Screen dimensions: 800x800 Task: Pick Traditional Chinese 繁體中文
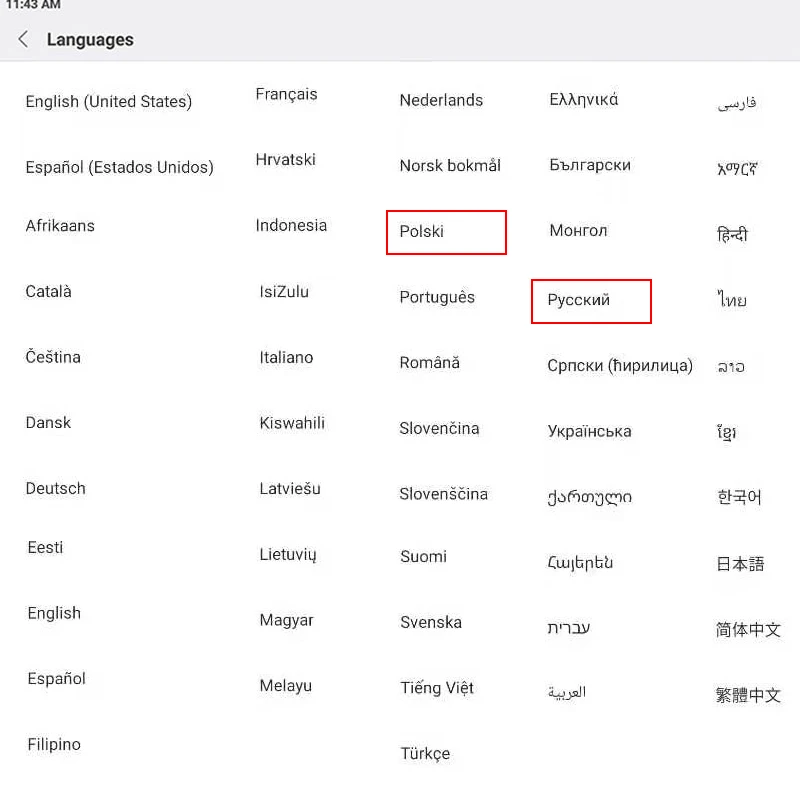(748, 695)
